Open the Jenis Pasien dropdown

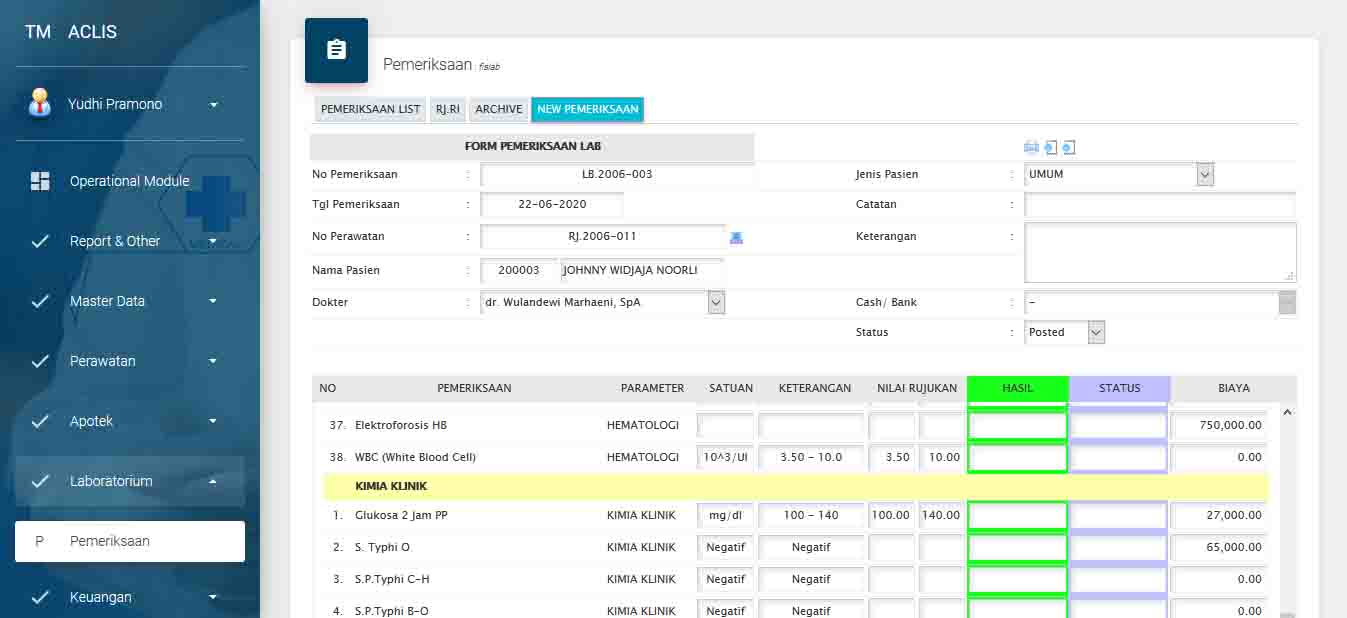click(1205, 175)
